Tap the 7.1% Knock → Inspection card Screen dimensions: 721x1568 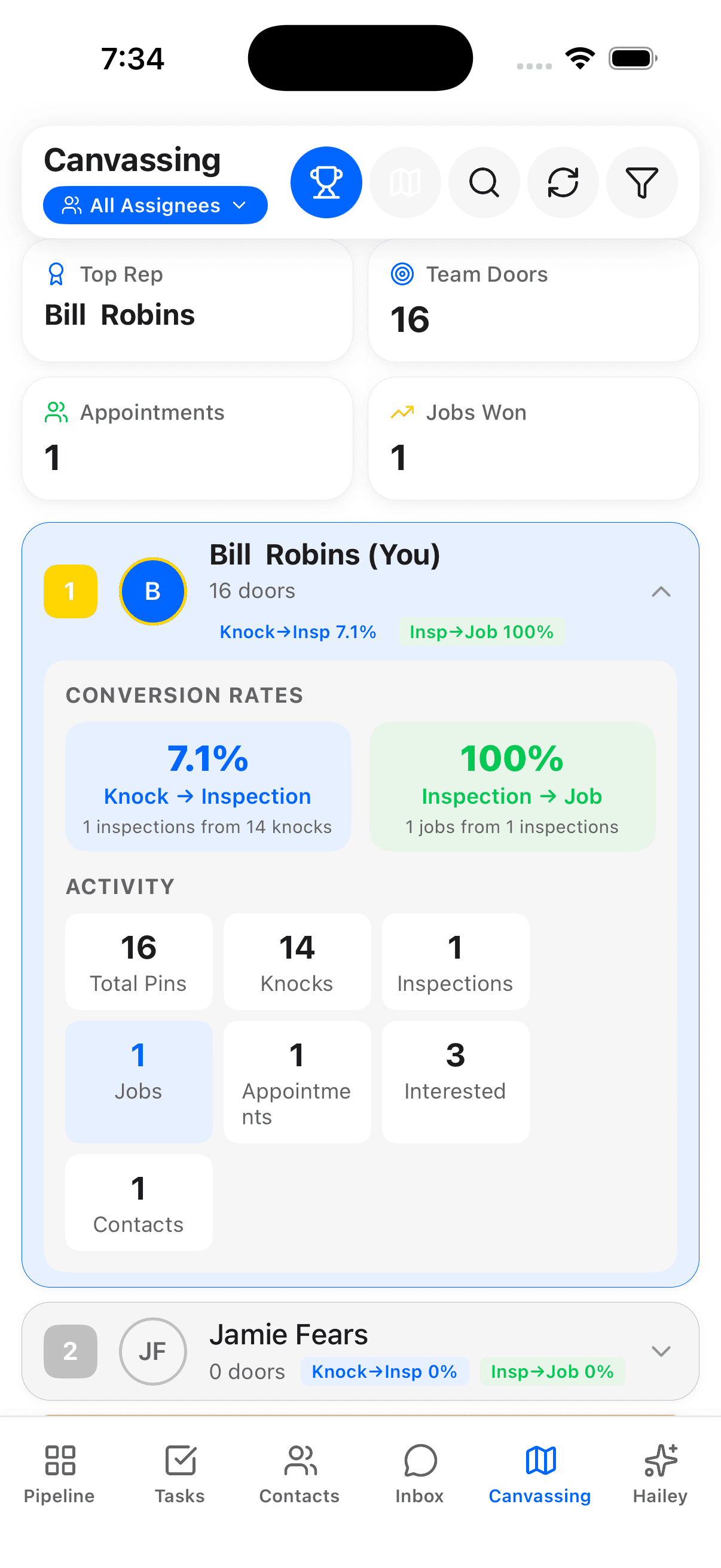pyautogui.click(x=208, y=786)
